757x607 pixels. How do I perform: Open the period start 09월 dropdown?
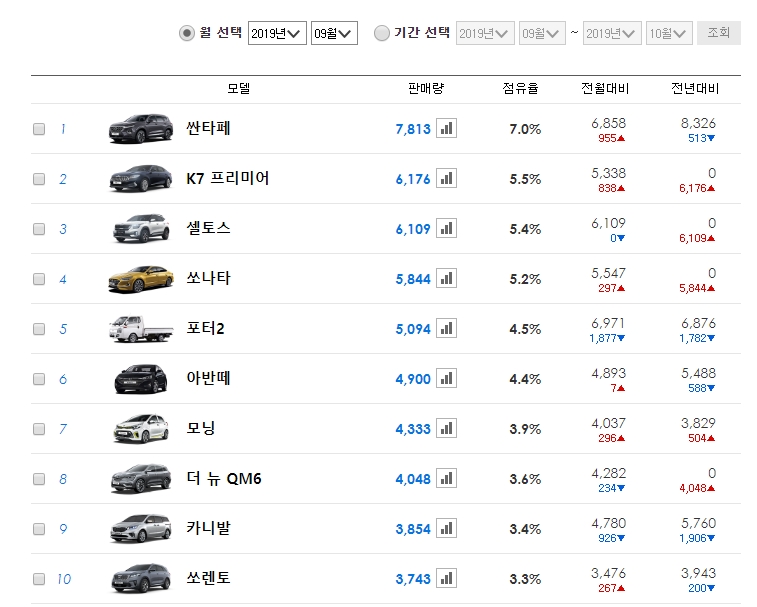(x=542, y=33)
